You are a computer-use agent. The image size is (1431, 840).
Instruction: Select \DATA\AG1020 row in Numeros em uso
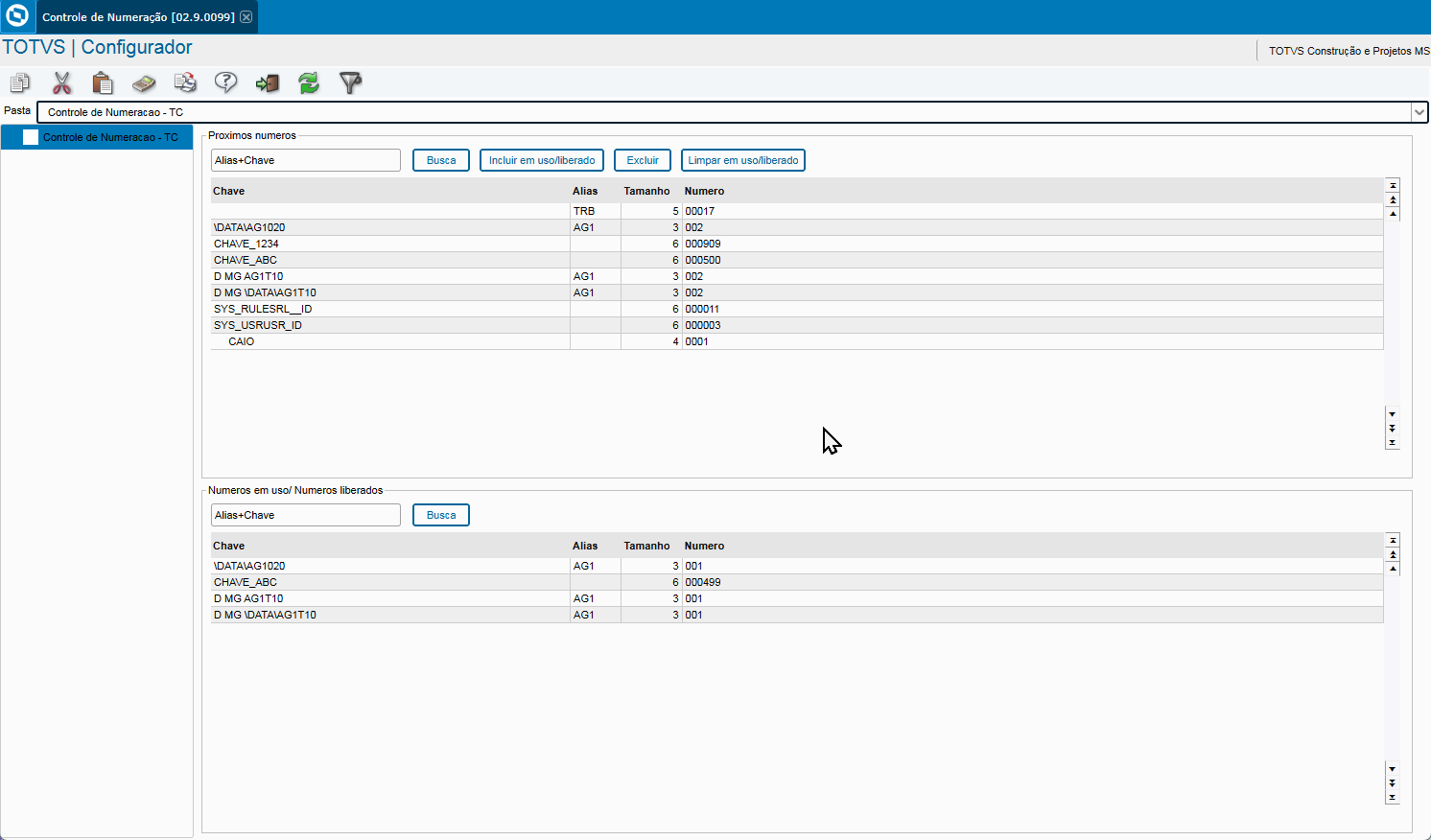click(x=797, y=566)
